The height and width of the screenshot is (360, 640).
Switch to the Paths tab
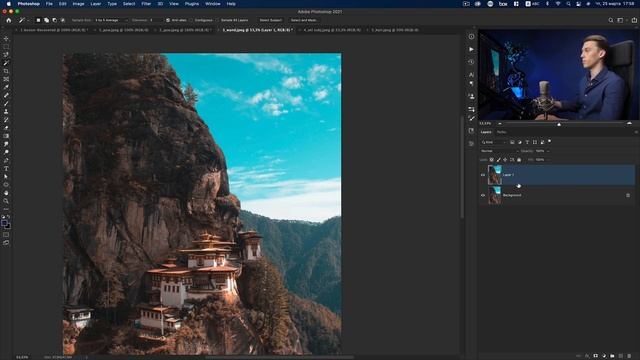point(501,132)
